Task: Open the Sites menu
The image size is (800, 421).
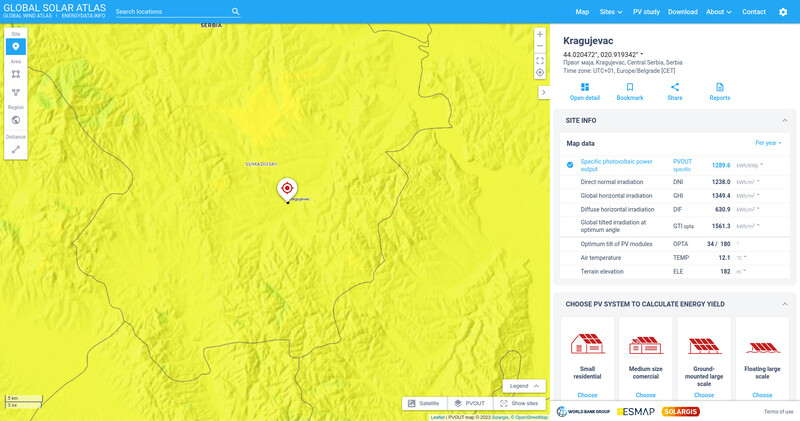Action: 610,12
